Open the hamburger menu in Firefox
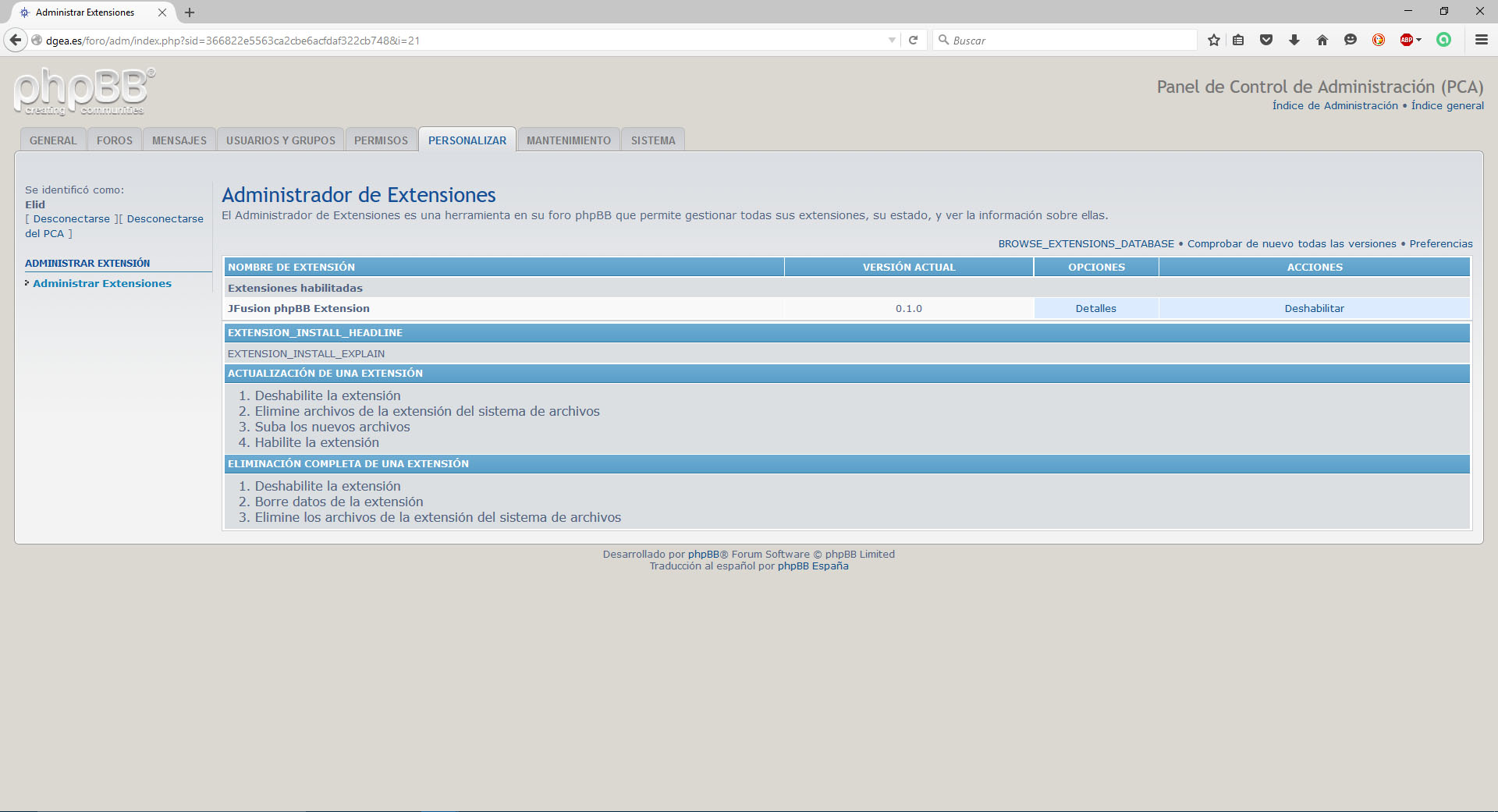The width and height of the screenshot is (1498, 812). 1481,40
